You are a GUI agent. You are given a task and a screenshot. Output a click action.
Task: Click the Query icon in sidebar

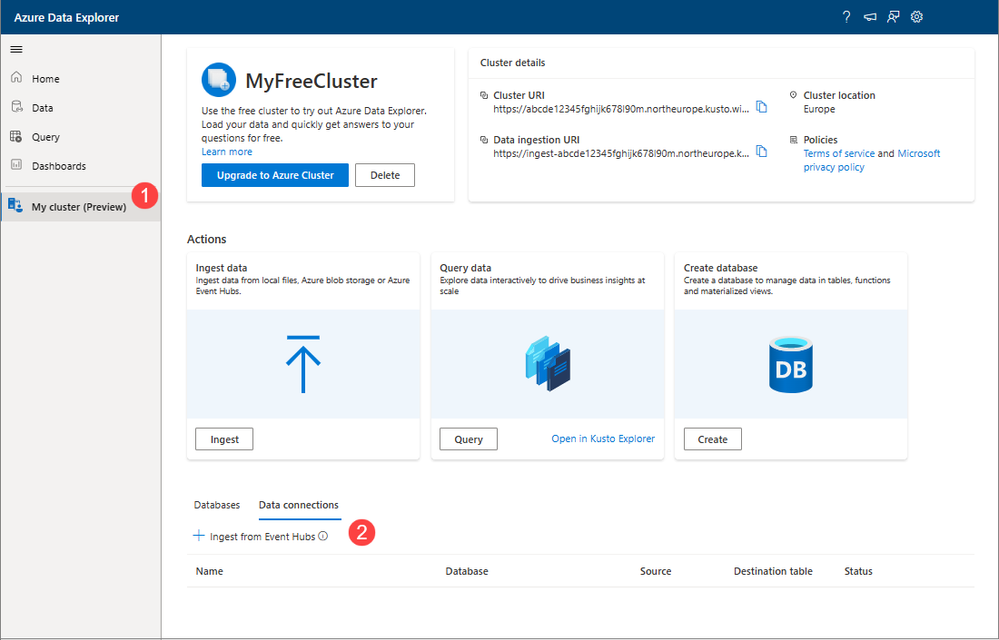(x=17, y=136)
